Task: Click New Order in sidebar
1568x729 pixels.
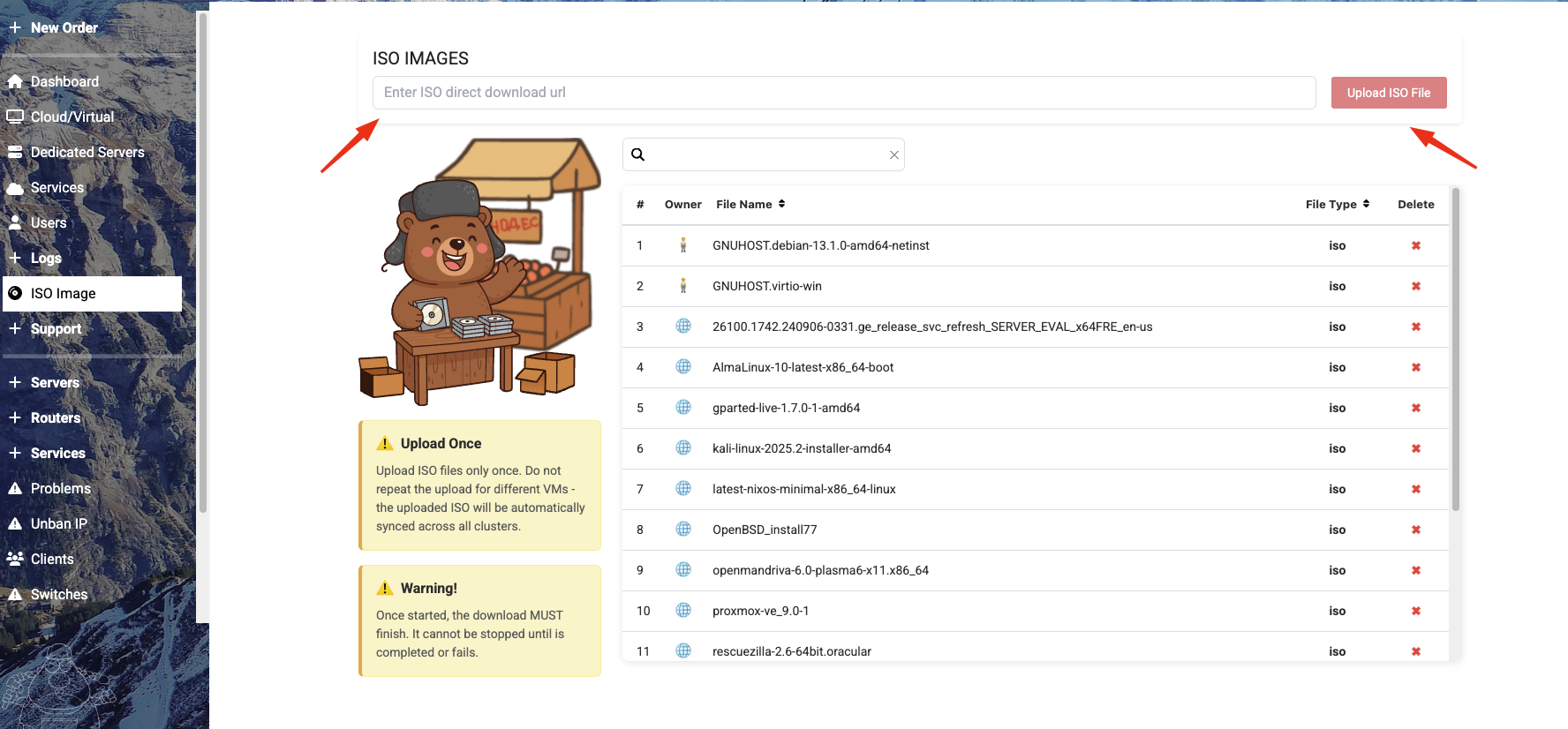Action: click(64, 27)
